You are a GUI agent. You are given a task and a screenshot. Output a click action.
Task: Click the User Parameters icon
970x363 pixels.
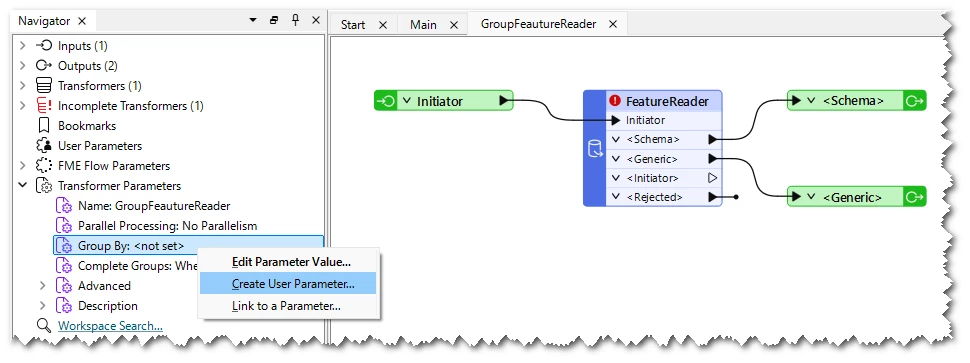pos(44,146)
